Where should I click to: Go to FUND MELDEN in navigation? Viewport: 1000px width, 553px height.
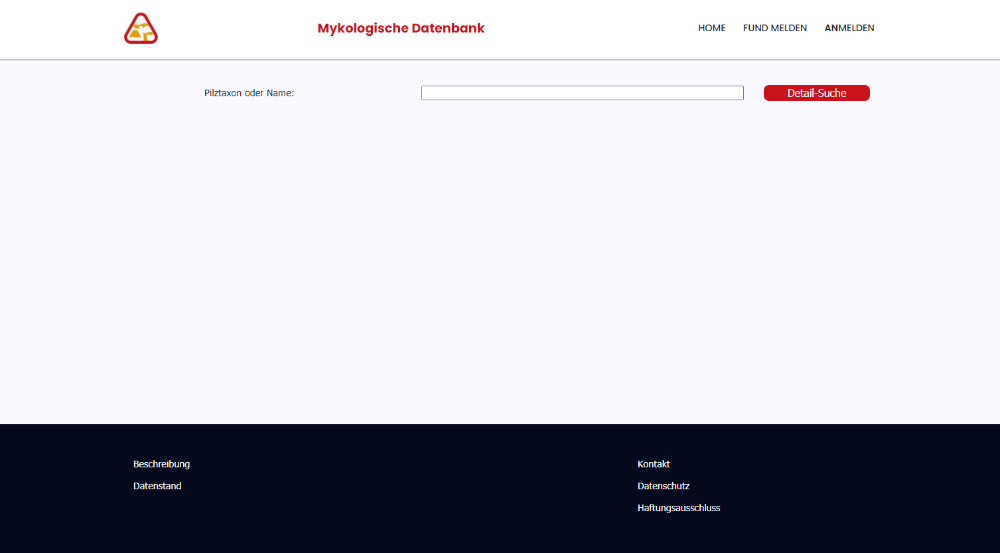click(x=774, y=28)
